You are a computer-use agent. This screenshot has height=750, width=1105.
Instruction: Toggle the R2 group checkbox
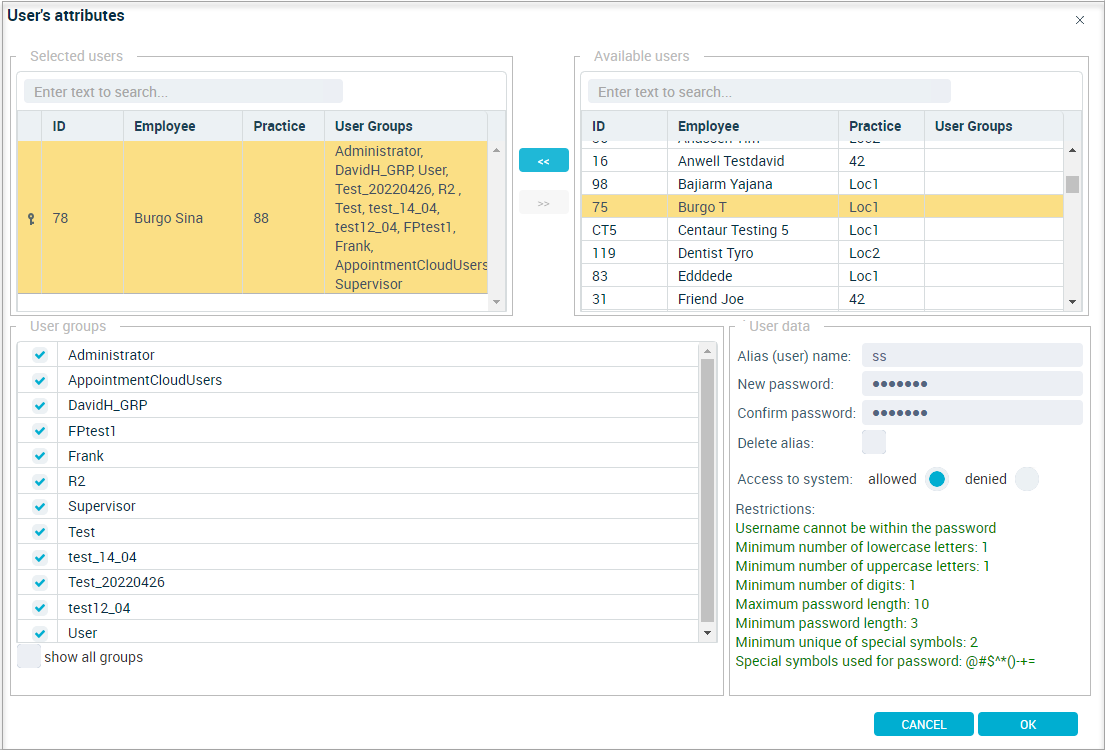tap(40, 481)
